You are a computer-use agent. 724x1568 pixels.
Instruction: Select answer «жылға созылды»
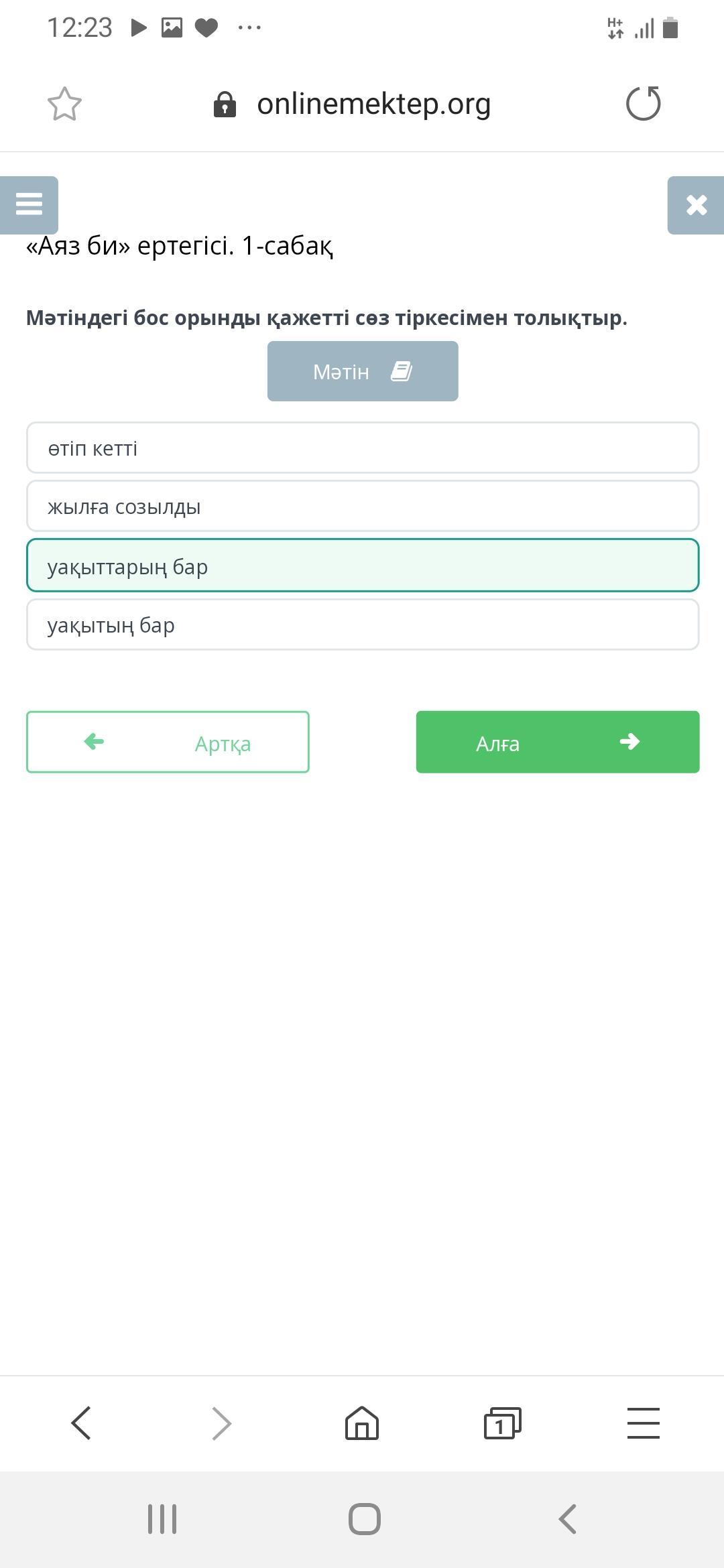tap(363, 506)
